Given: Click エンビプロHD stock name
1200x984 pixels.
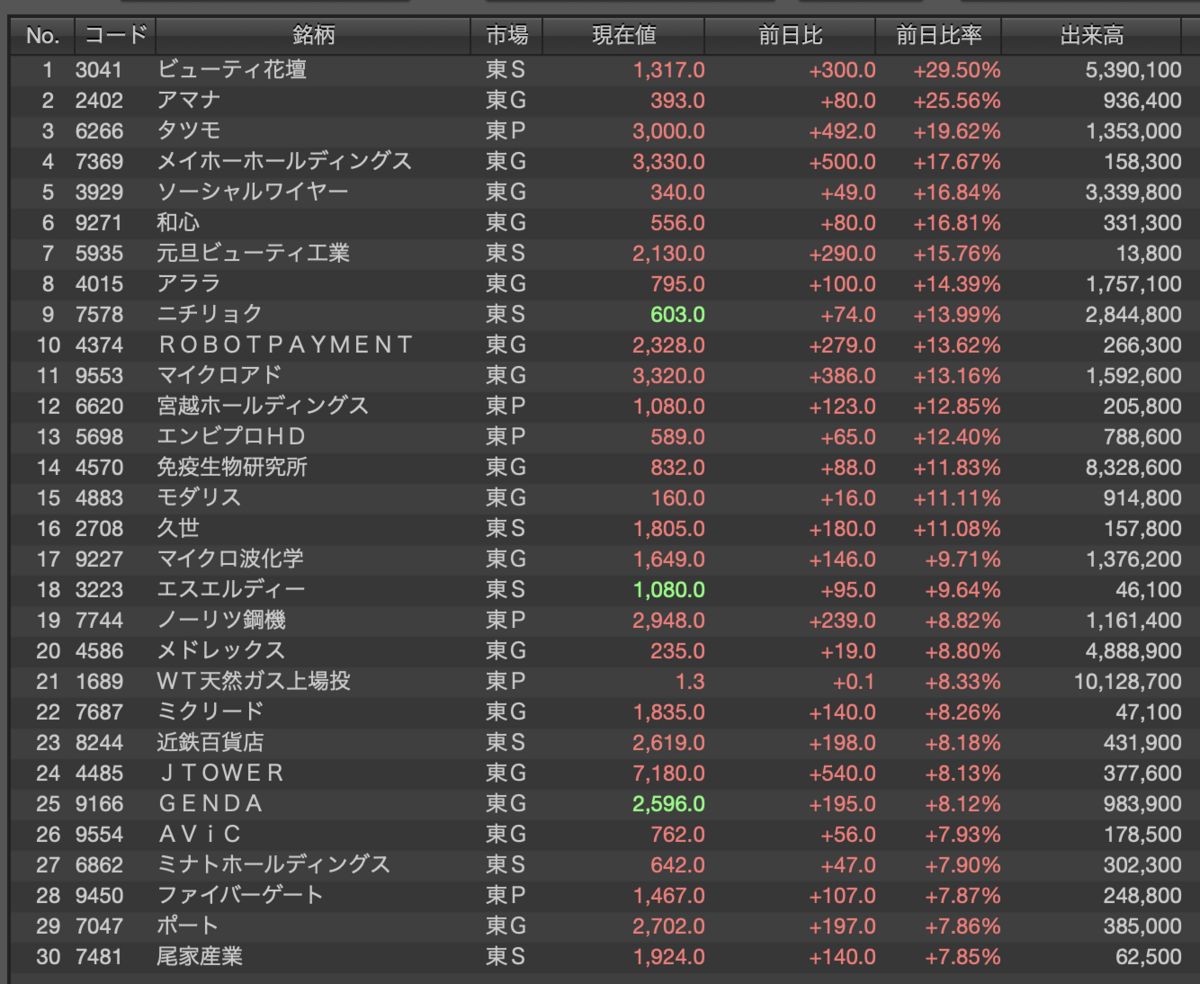Looking at the screenshot, I should coord(231,436).
